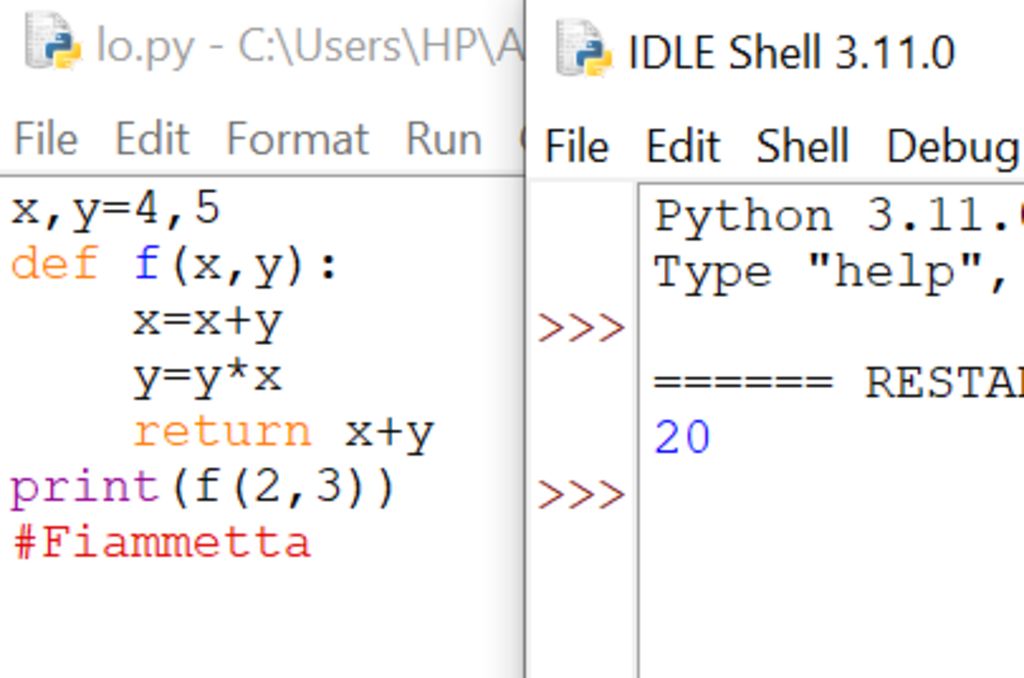Open the editor Run menu
The image size is (1024, 678).
443,139
